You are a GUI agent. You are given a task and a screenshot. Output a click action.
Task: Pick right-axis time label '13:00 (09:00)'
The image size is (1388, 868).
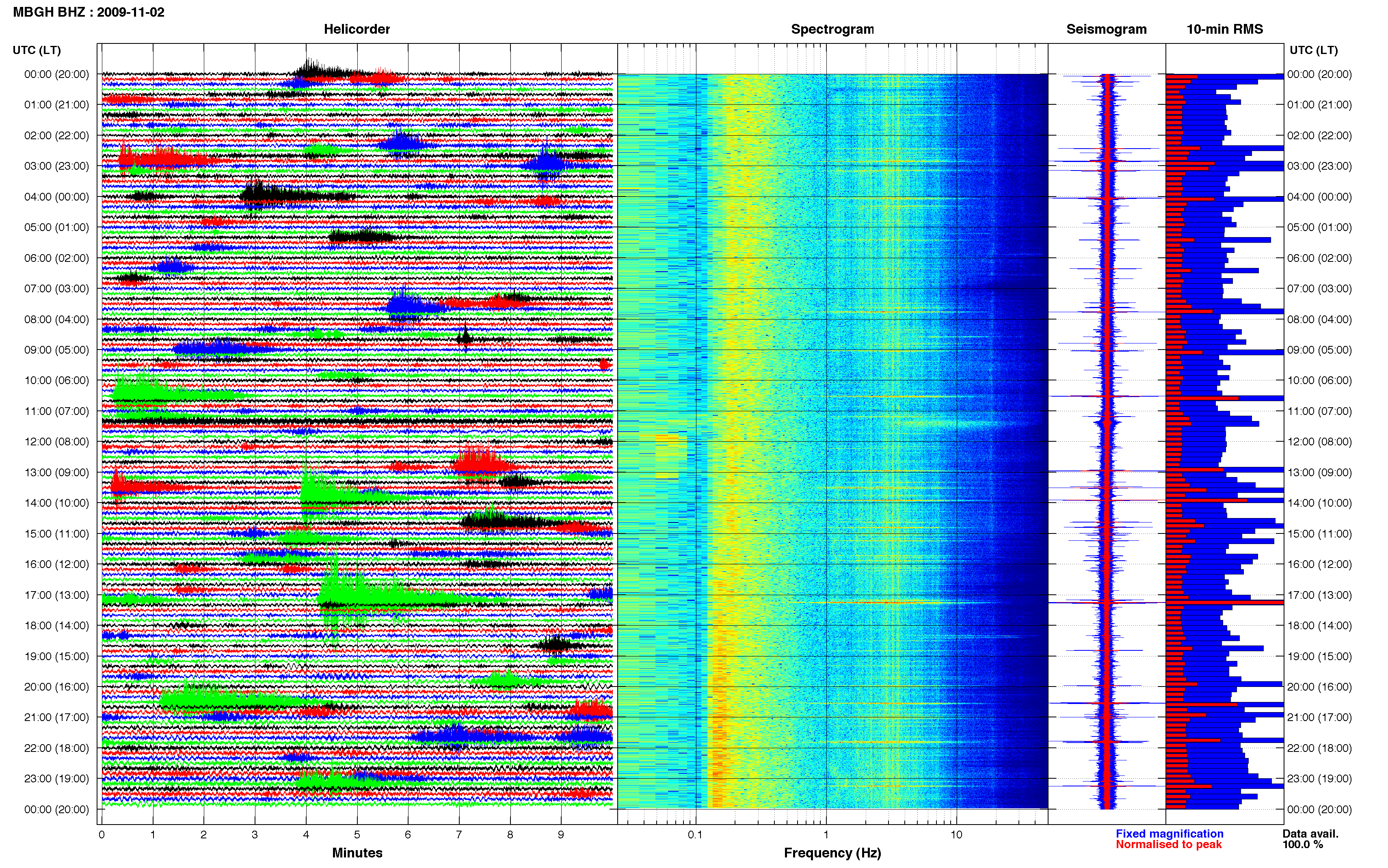[1319, 473]
